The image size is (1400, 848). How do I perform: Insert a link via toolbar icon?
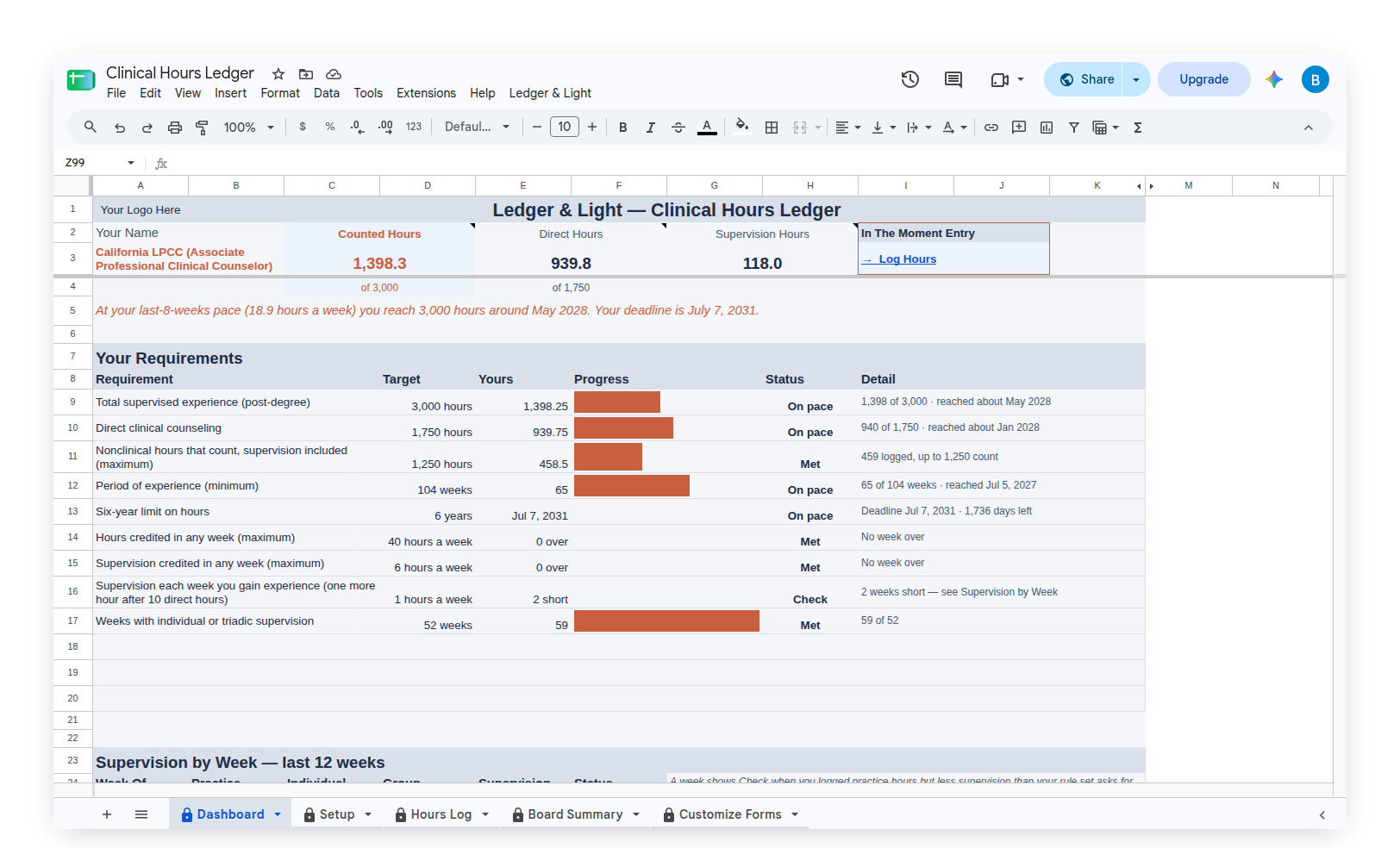[991, 128]
